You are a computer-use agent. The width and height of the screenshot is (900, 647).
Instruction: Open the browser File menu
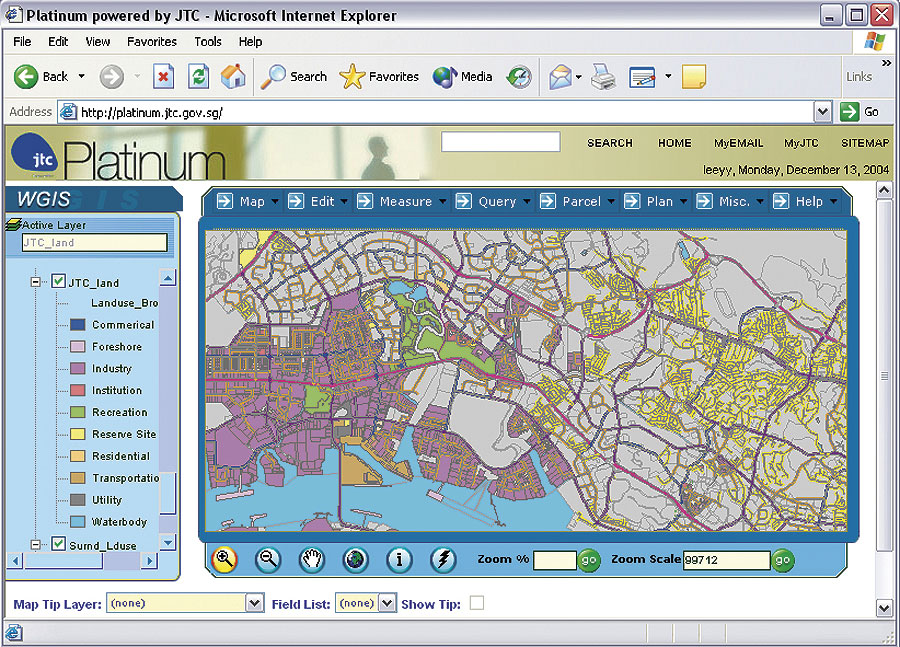pyautogui.click(x=22, y=41)
